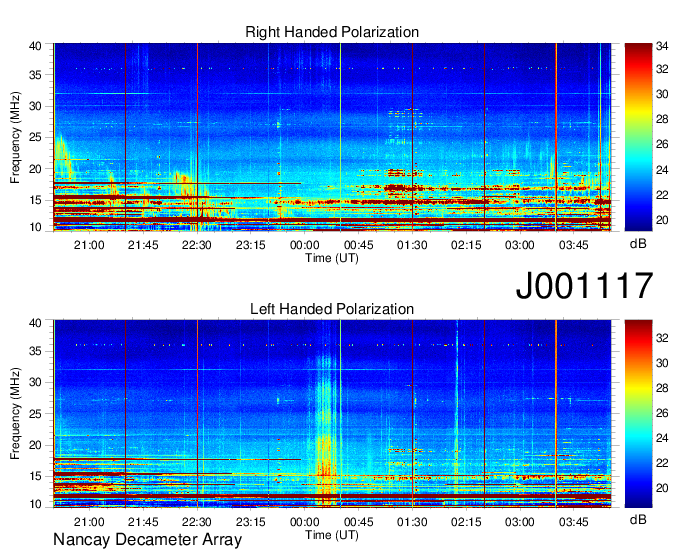Click the 26 value on Right Handed color bar
This screenshot has height=552, width=680.
[662, 144]
